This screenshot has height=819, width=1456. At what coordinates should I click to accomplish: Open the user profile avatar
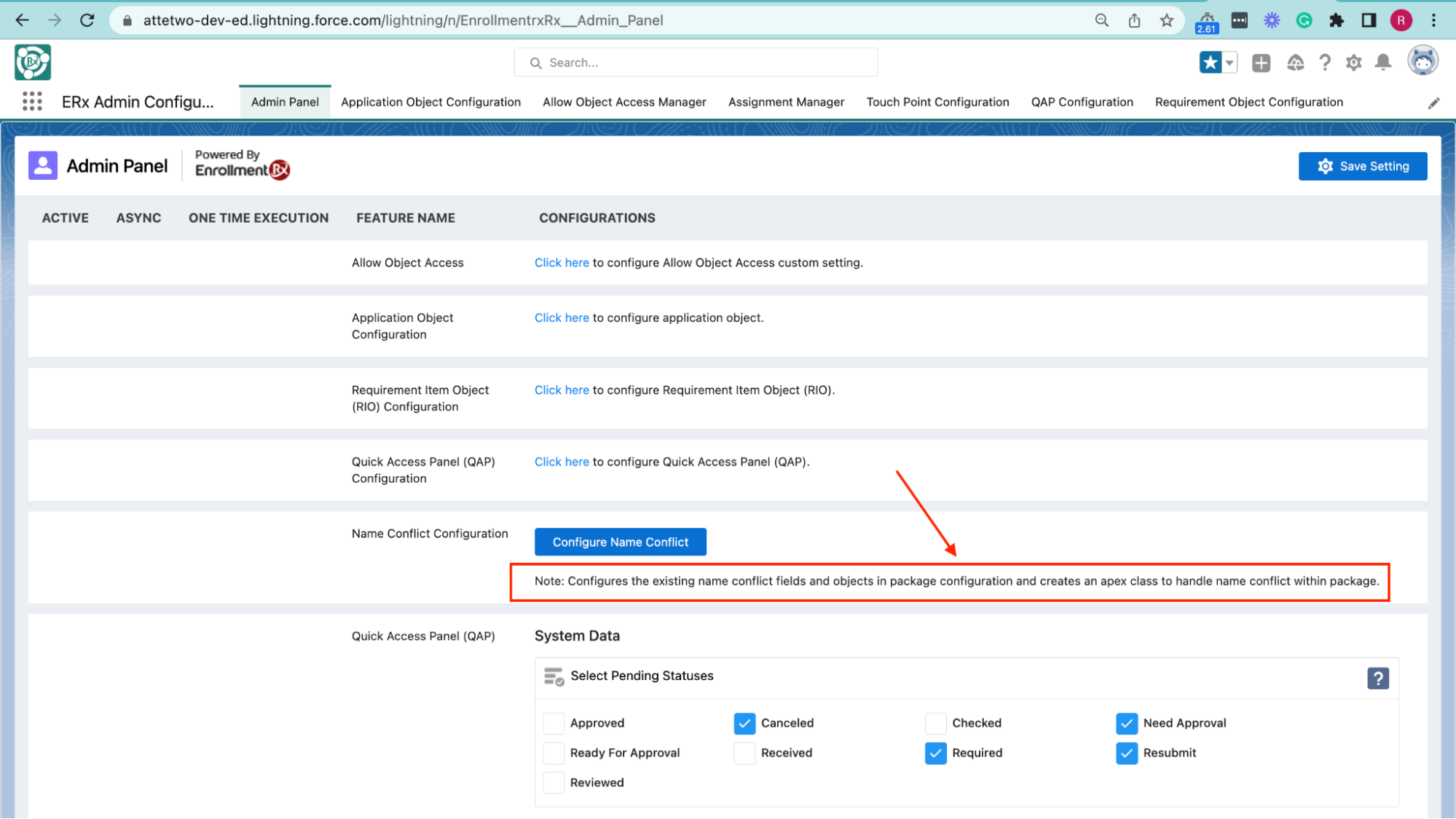point(1422,61)
